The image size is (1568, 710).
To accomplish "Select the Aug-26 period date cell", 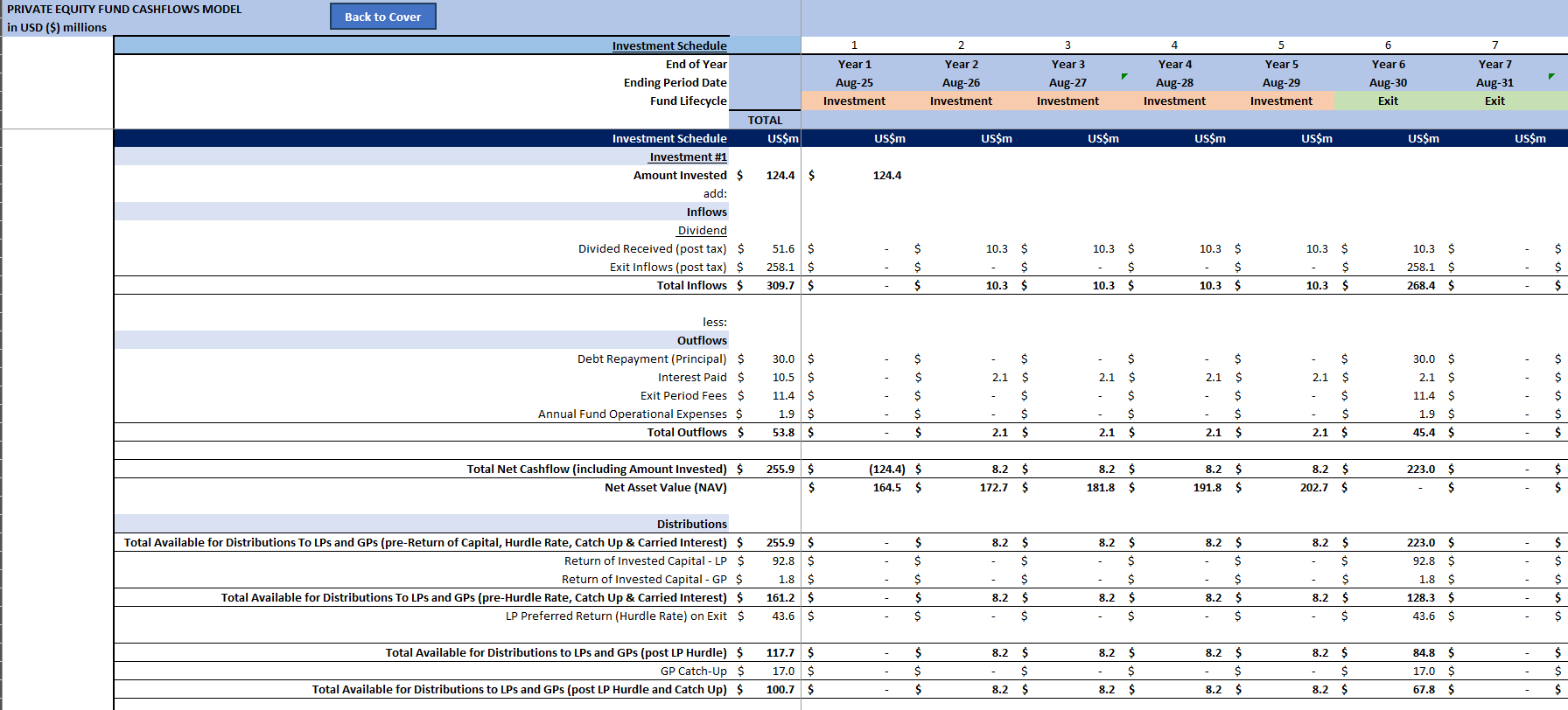I will [961, 82].
